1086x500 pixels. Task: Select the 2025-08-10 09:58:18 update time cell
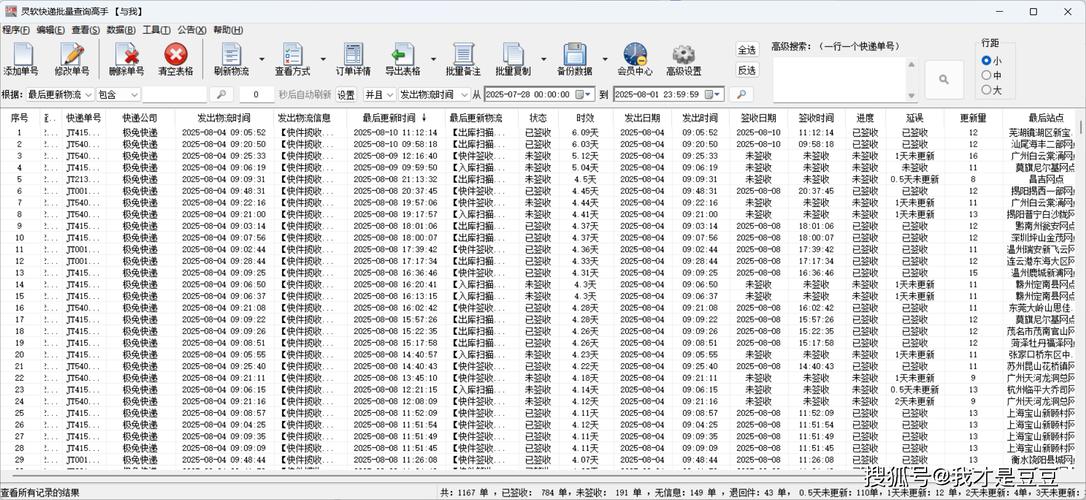(x=395, y=145)
